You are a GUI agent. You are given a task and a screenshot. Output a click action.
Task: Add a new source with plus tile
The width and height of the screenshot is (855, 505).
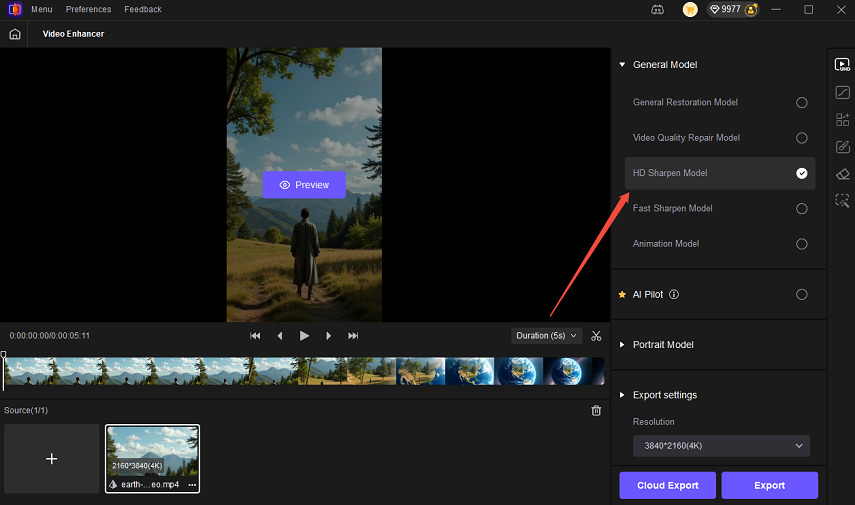click(51, 459)
